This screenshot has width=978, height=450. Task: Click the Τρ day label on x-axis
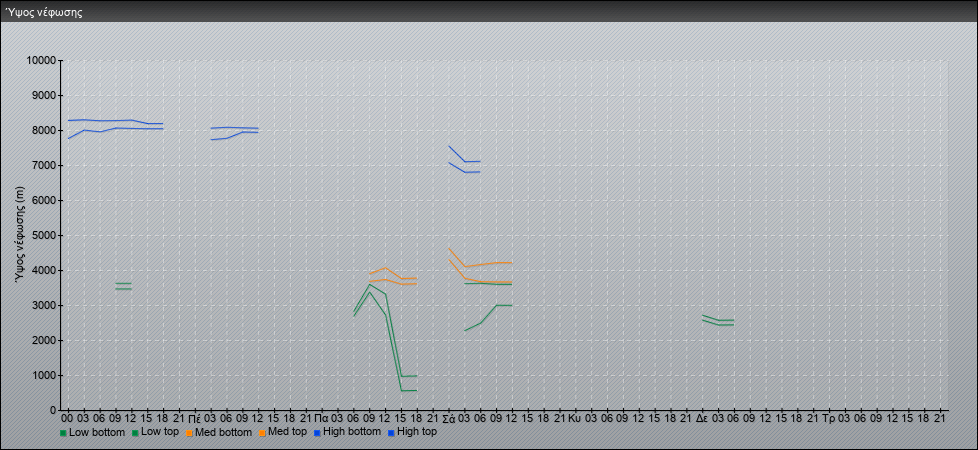[x=829, y=418]
